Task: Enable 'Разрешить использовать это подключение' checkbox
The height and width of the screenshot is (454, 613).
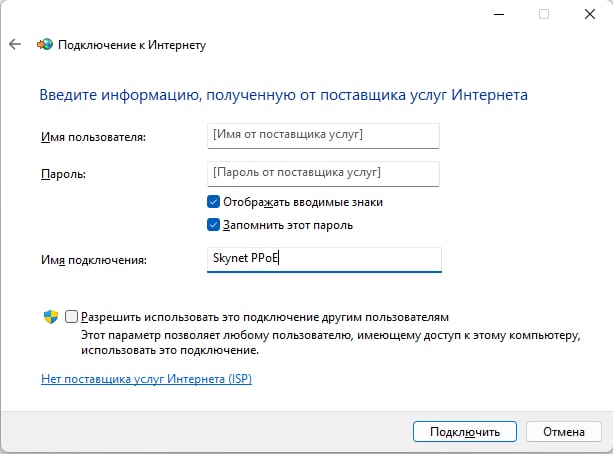Action: click(71, 317)
